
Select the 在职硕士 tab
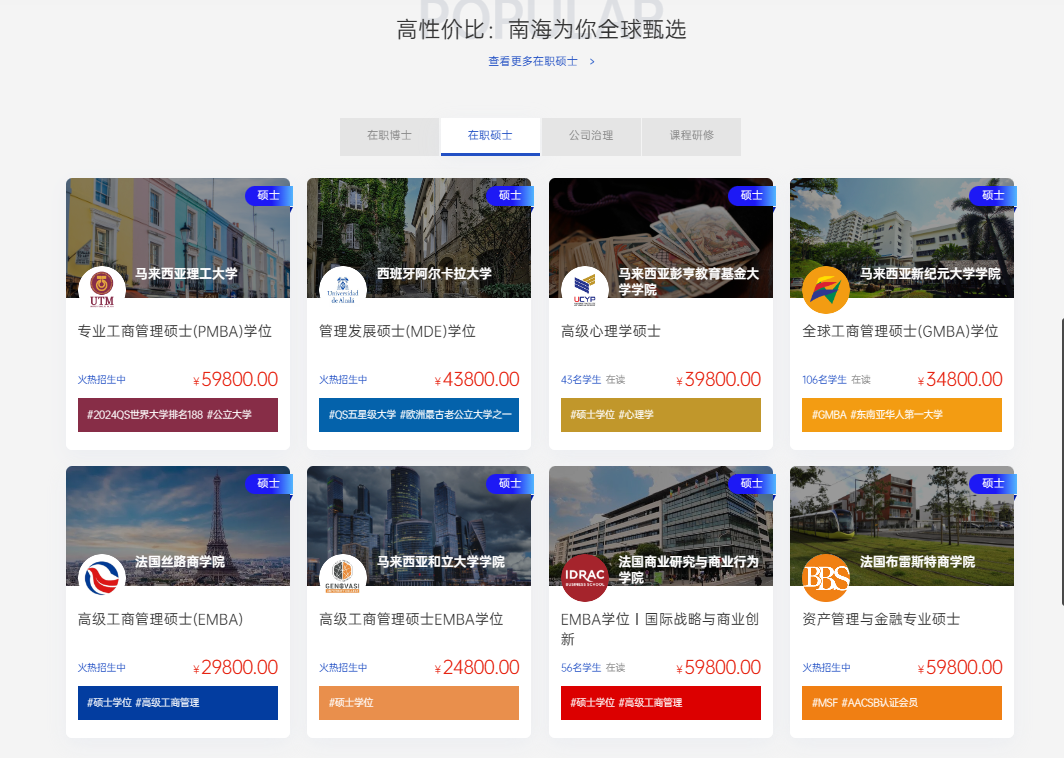tap(490, 136)
